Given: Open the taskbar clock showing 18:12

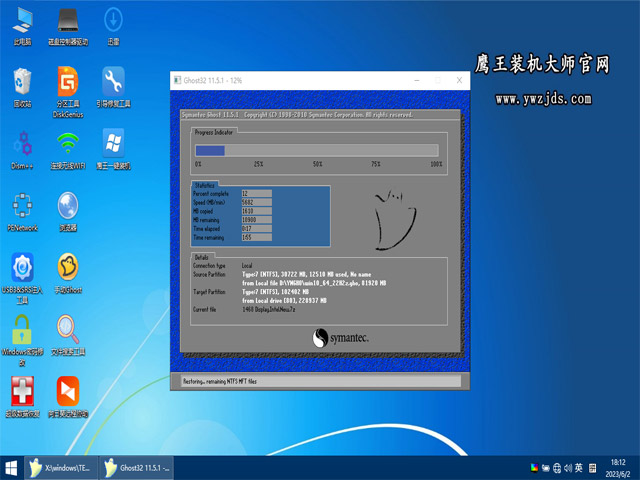Looking at the screenshot, I should (x=618, y=468).
